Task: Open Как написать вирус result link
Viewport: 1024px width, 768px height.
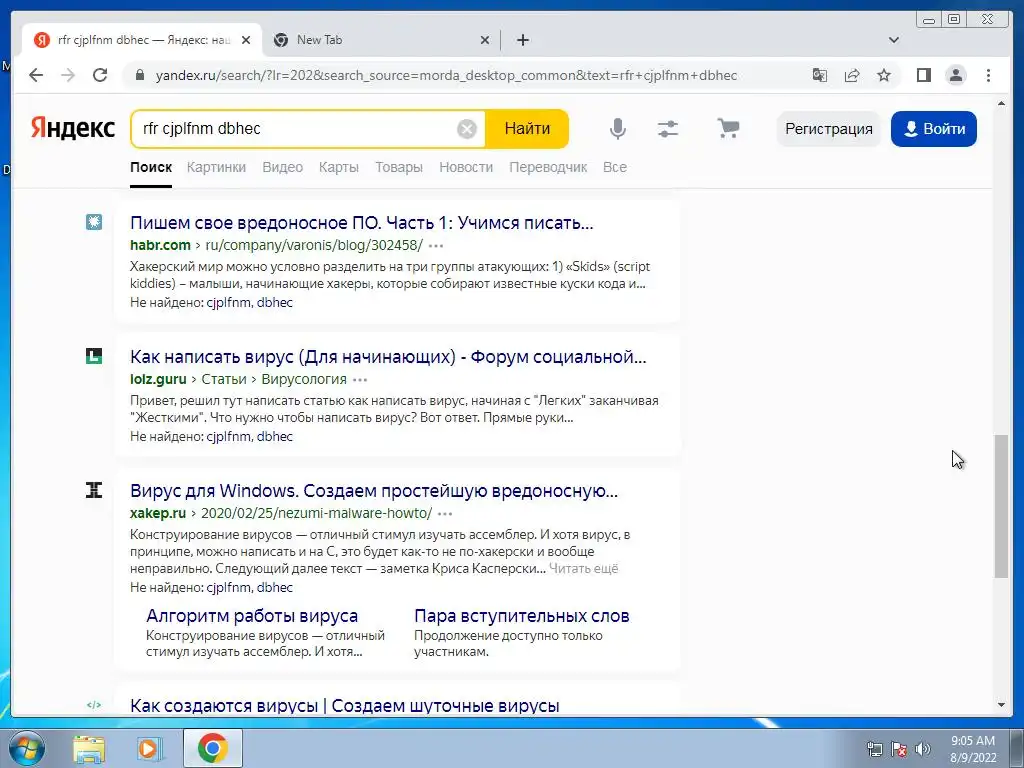Action: coord(388,357)
